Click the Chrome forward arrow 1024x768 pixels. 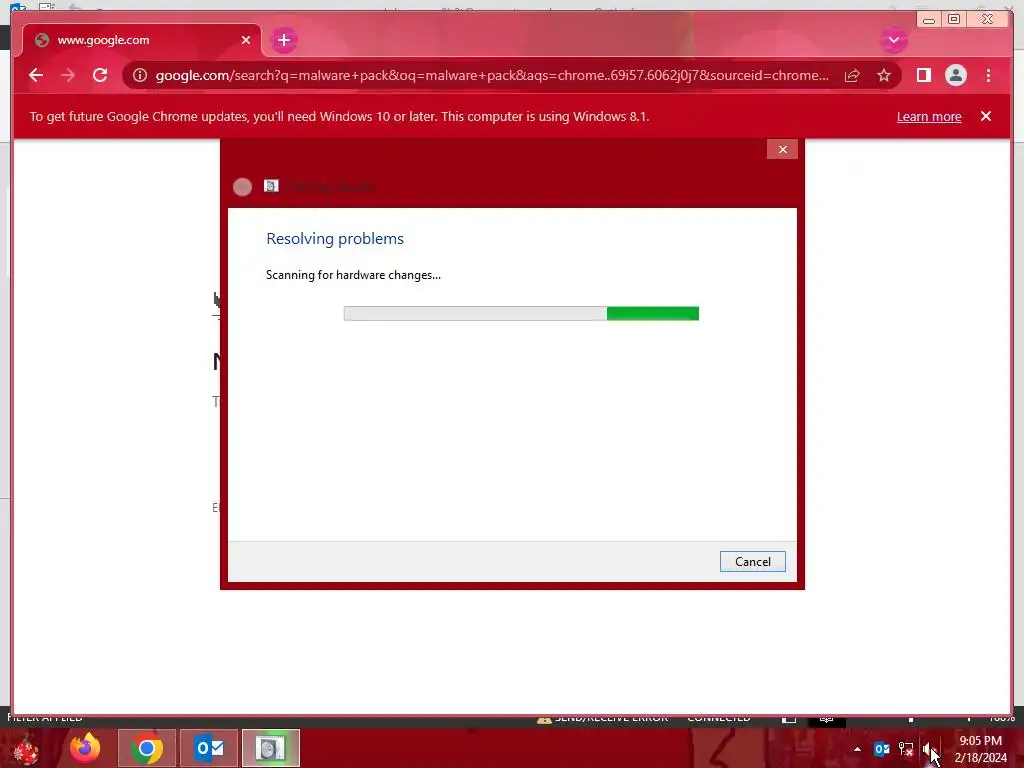click(x=68, y=75)
